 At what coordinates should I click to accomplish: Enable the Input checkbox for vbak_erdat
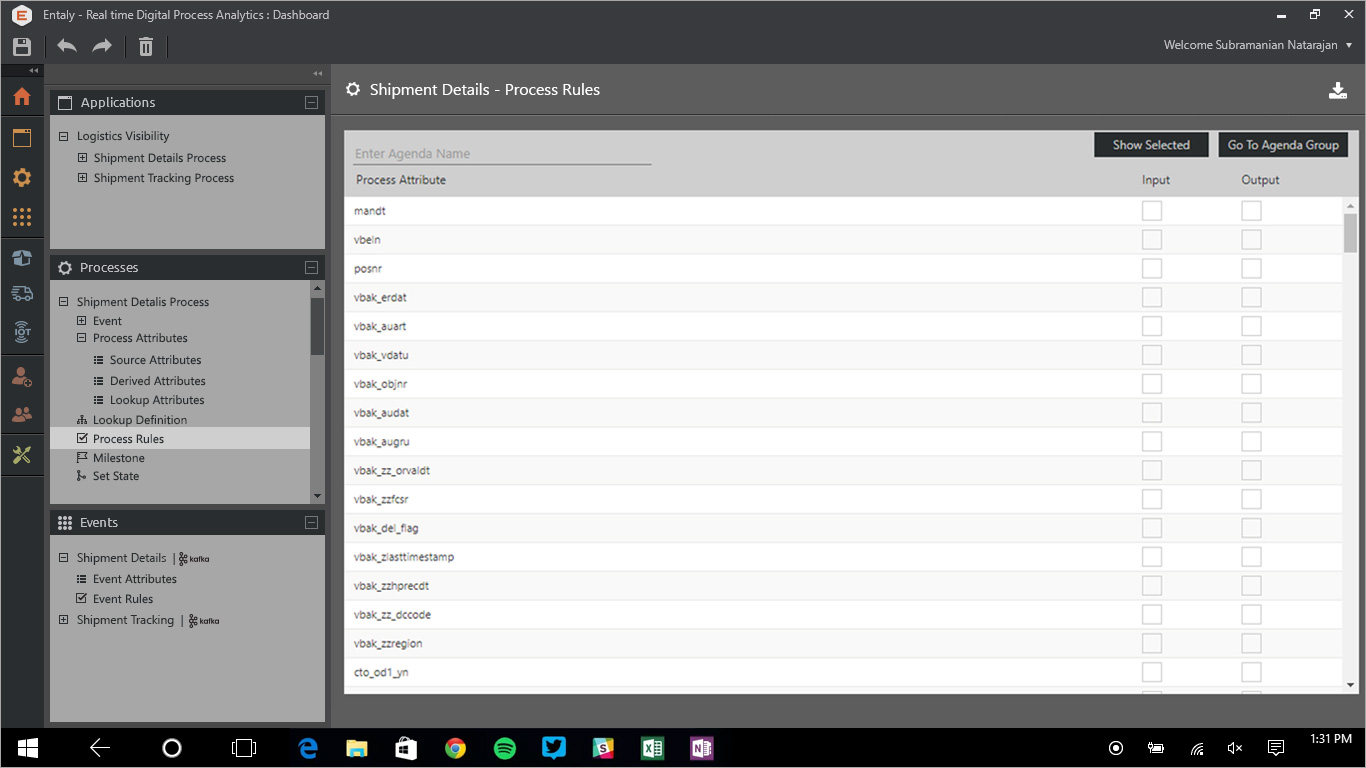(1152, 298)
